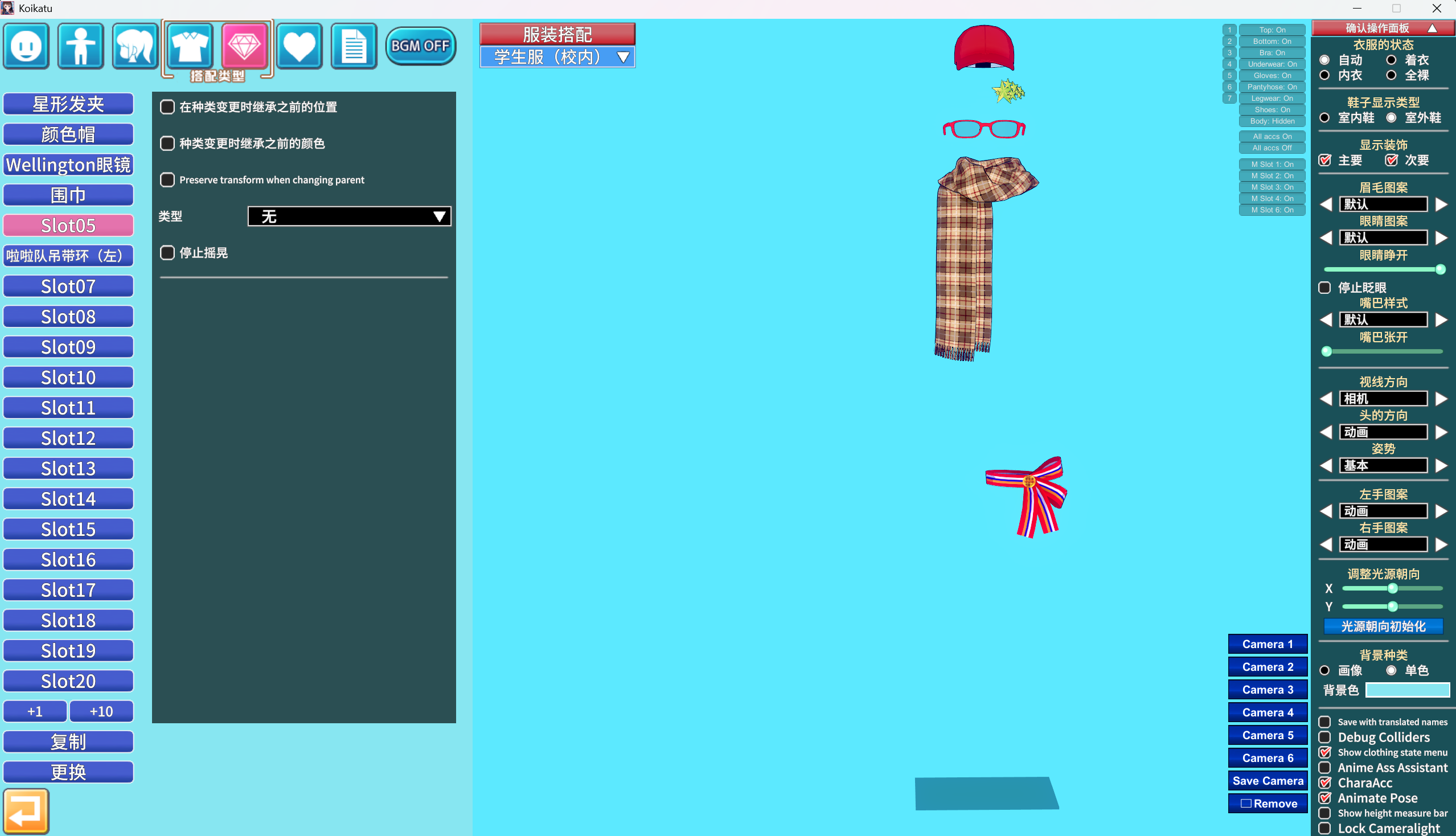Select 全裸 clothing state radio button
Image resolution: width=1456 pixels, height=836 pixels.
pyautogui.click(x=1391, y=75)
